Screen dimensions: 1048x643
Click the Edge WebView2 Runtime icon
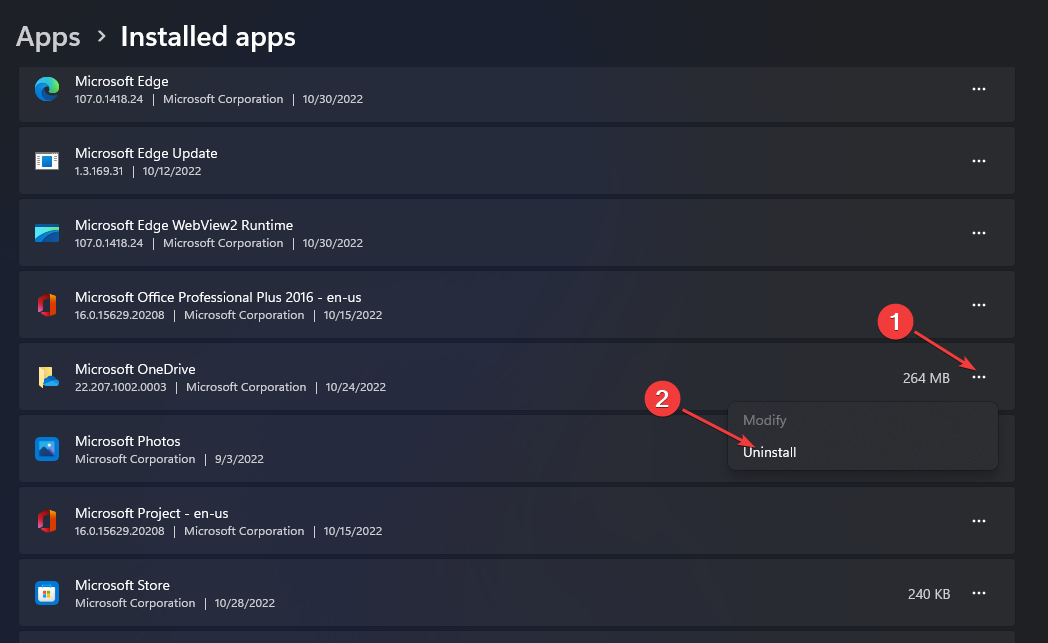(x=47, y=233)
